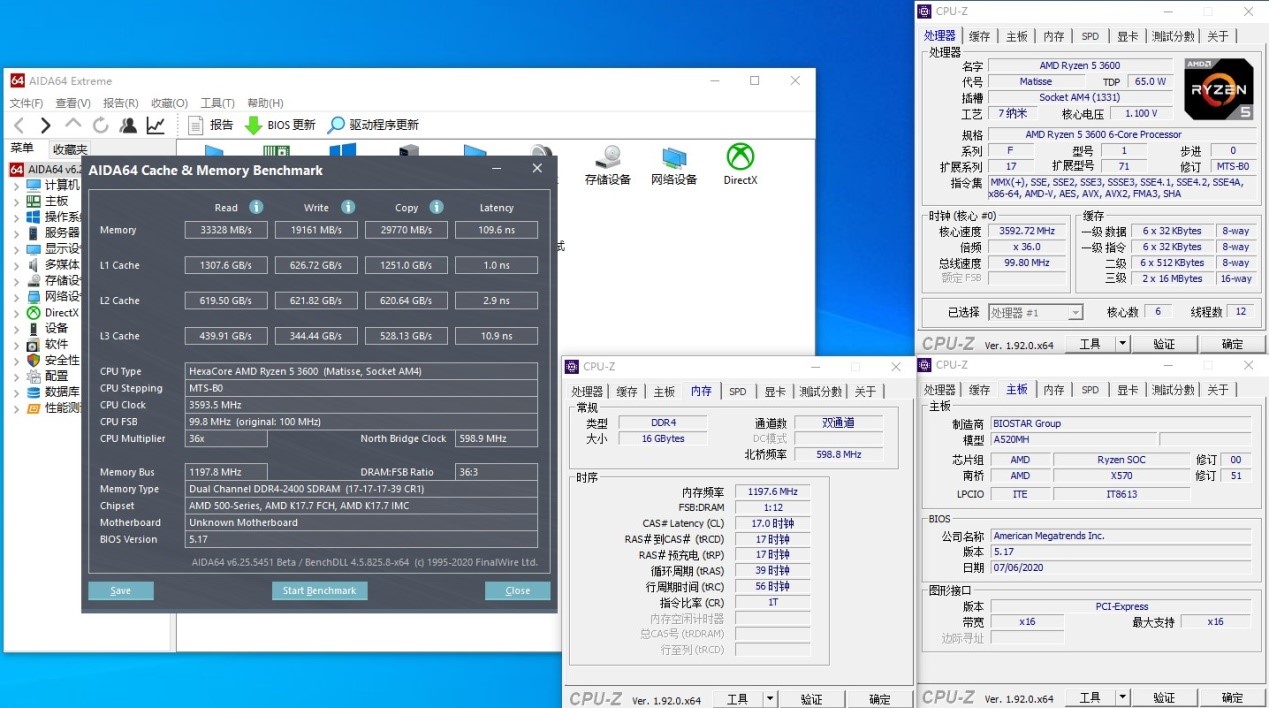1269x708 pixels.
Task: Open the large DirectX icon in AIDA64 content pane
Action: [x=740, y=165]
